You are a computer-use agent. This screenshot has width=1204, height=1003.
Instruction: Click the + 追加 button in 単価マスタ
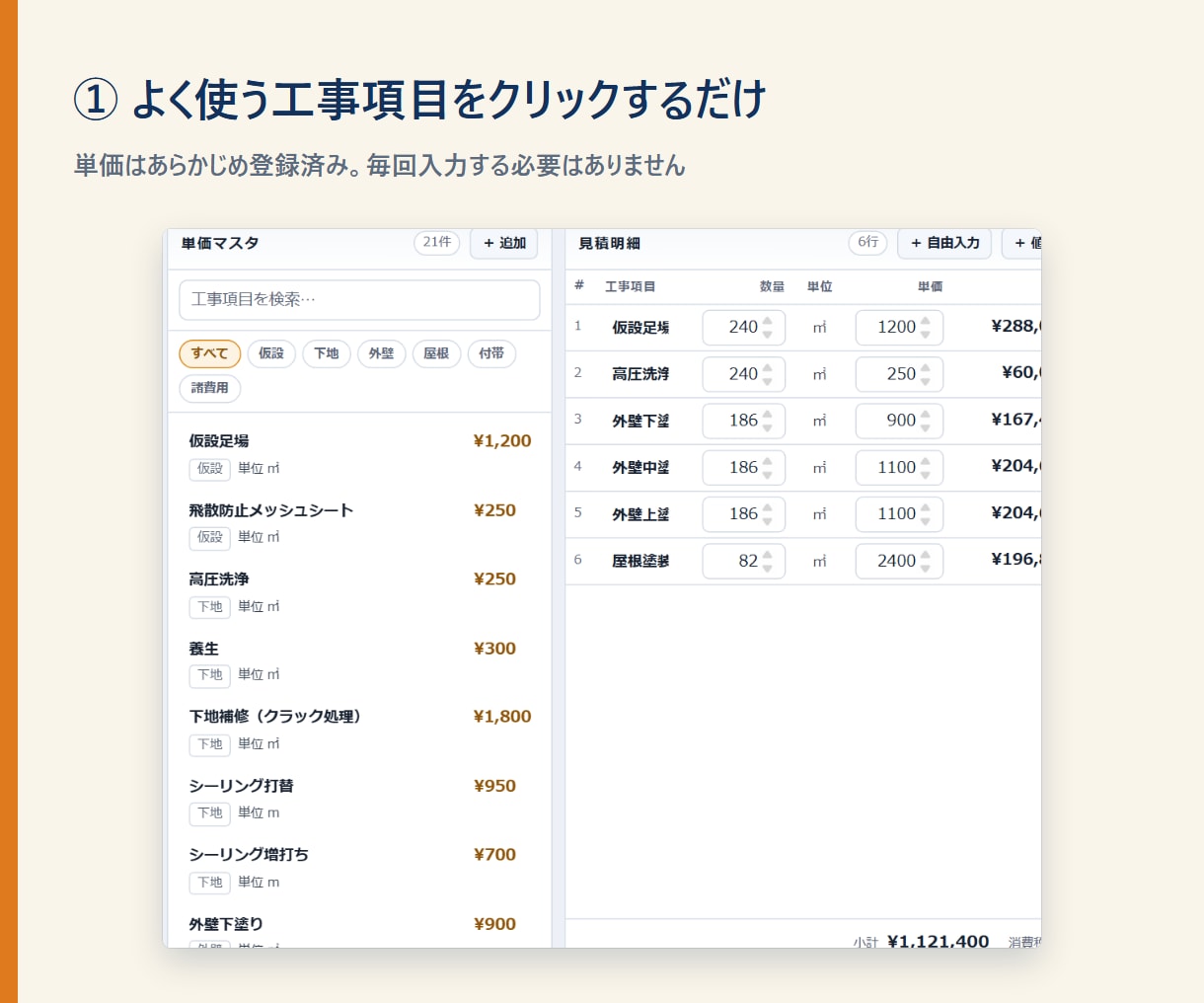(x=504, y=243)
